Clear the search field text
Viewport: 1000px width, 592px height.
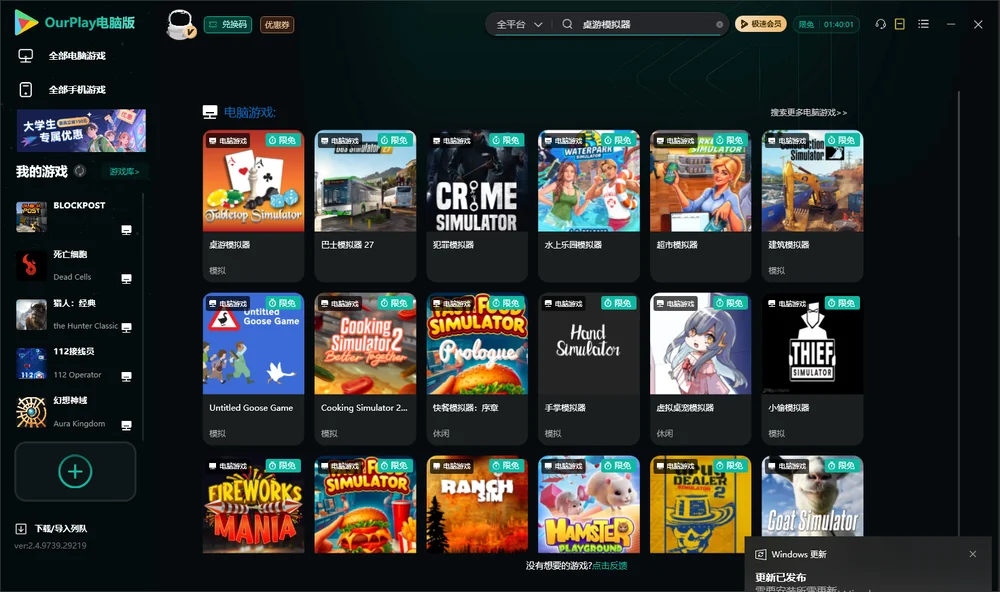719,25
